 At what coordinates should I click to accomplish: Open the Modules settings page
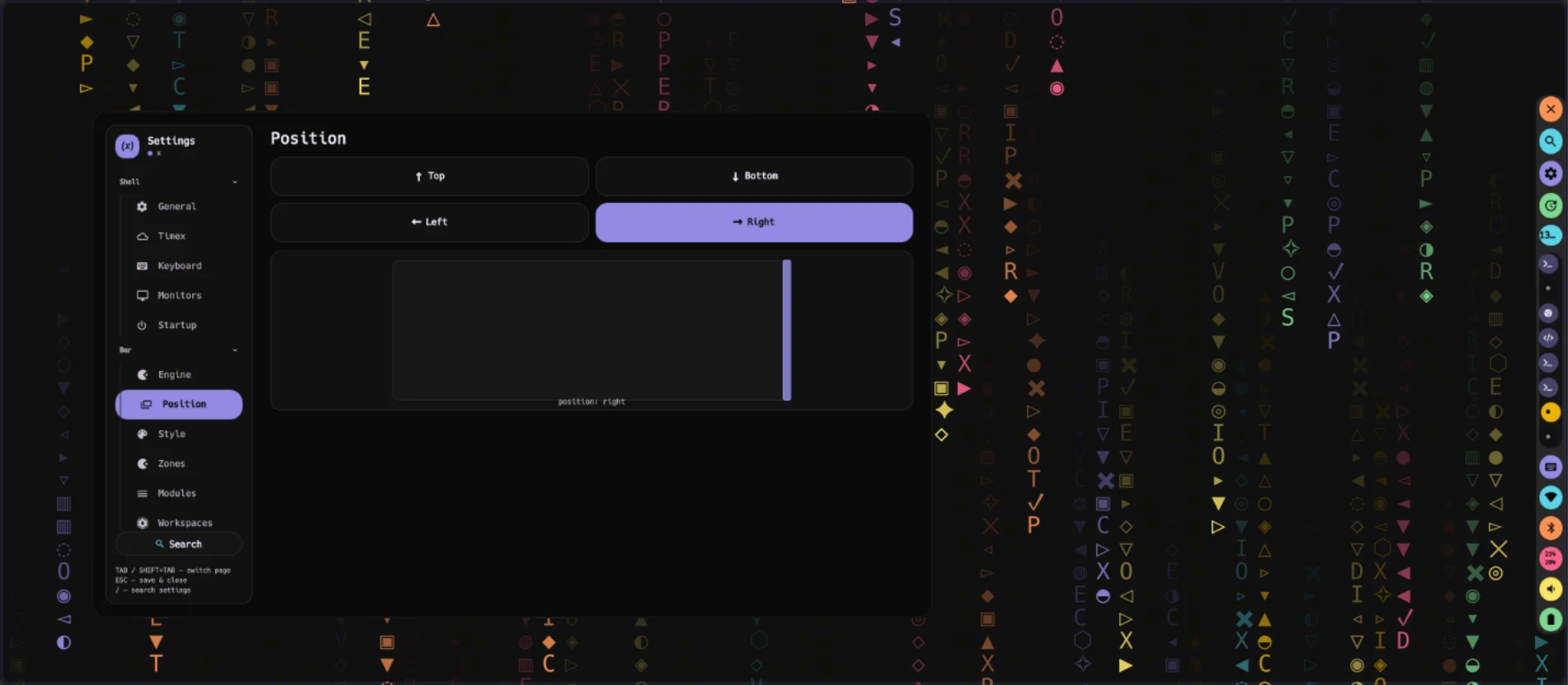pos(179,493)
